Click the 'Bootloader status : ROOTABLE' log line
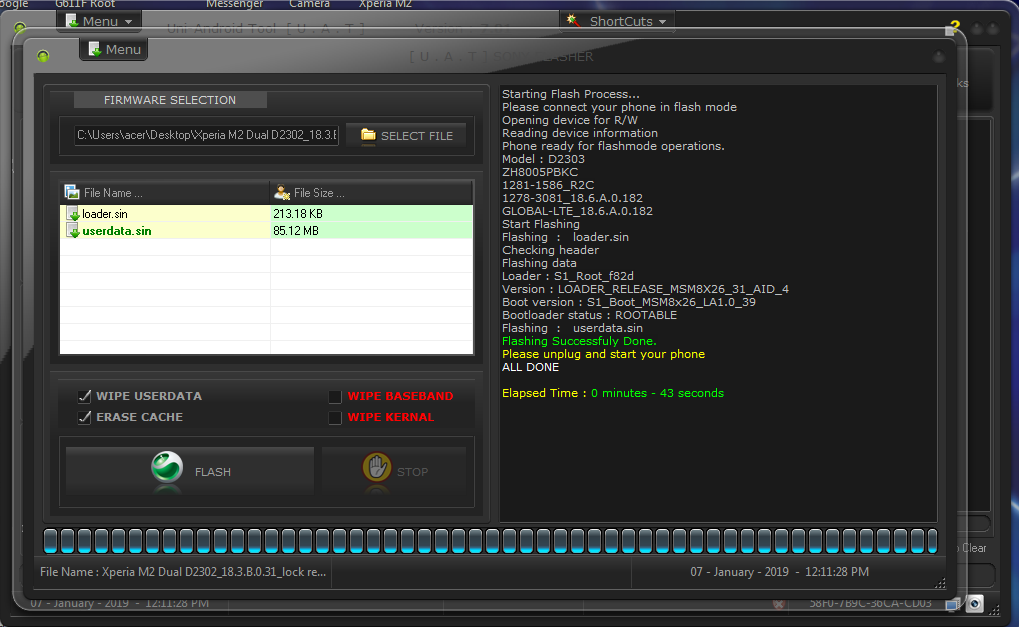This screenshot has width=1019, height=627. point(589,315)
